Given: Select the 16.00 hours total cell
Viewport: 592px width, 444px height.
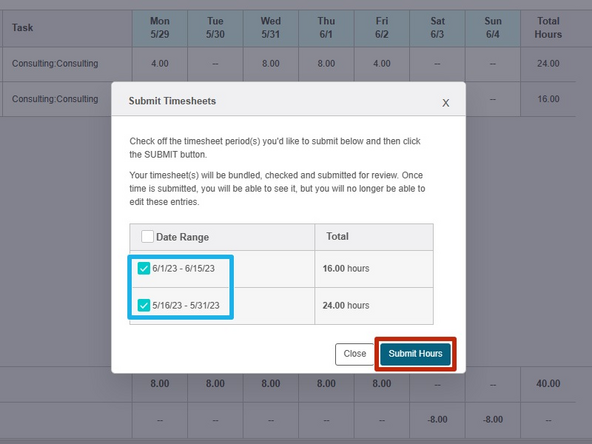Looking at the screenshot, I should [374, 269].
